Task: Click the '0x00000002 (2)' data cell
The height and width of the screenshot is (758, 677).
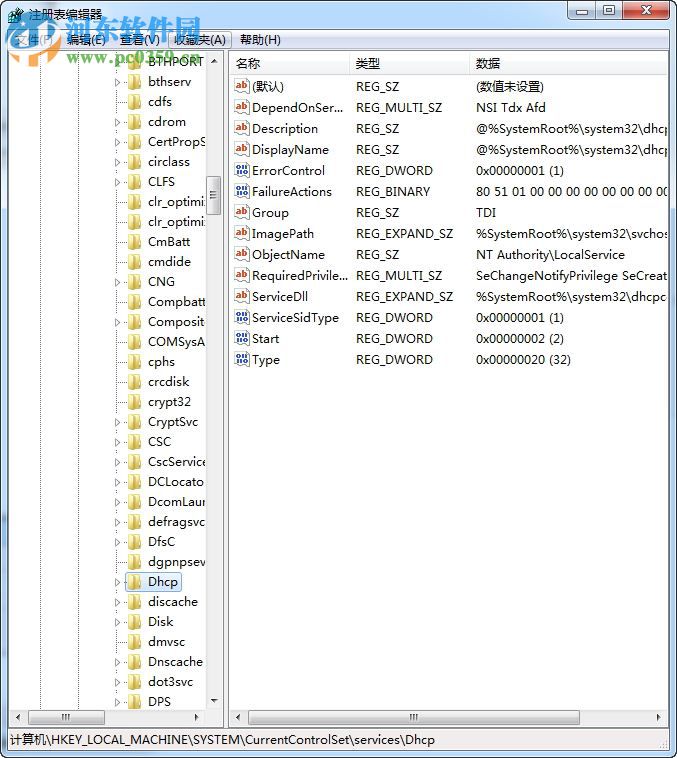Action: [520, 338]
